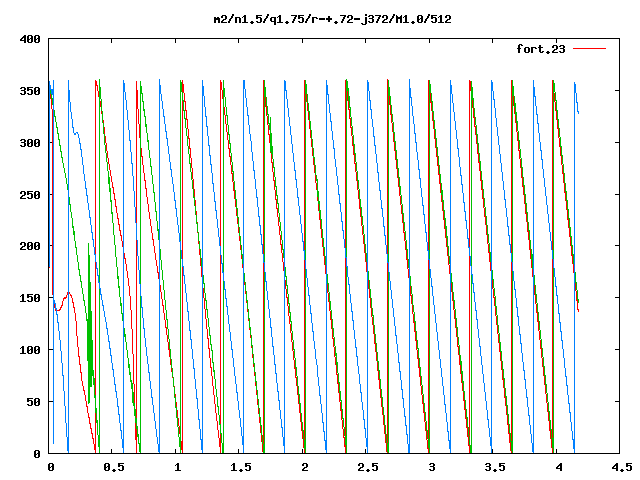Click y-axis label 100
The height and width of the screenshot is (480, 640).
click(30, 350)
